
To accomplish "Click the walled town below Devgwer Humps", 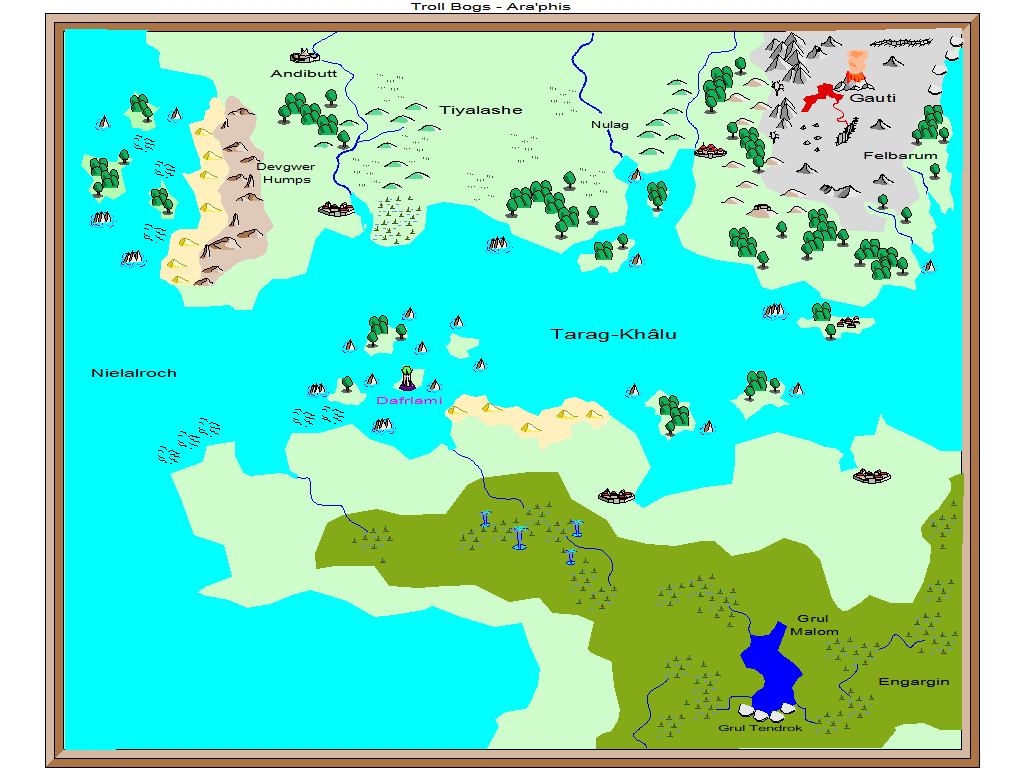I will coord(336,209).
